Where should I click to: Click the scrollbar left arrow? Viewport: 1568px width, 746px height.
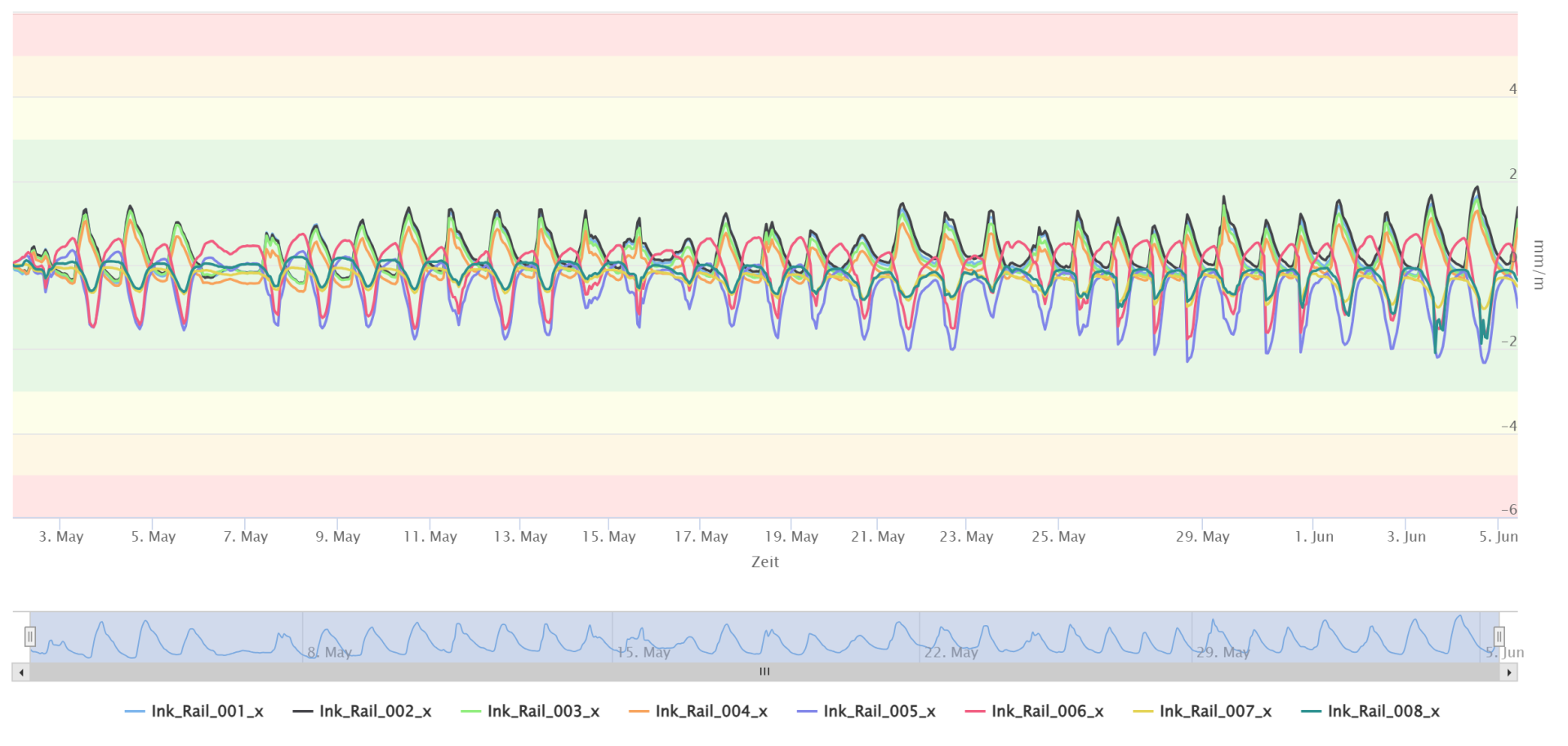pos(21,672)
